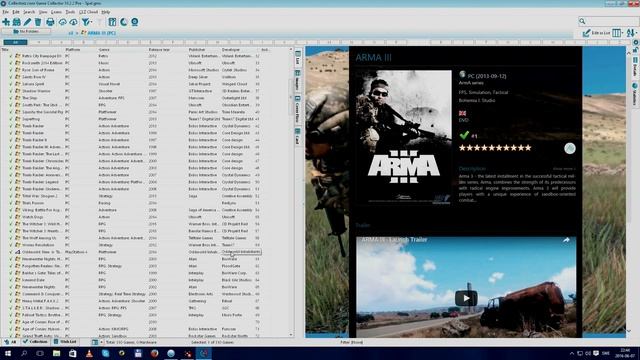Viewport: 640px width, 360px height.
Task: Click the Edit in List button
Action: click(x=596, y=33)
